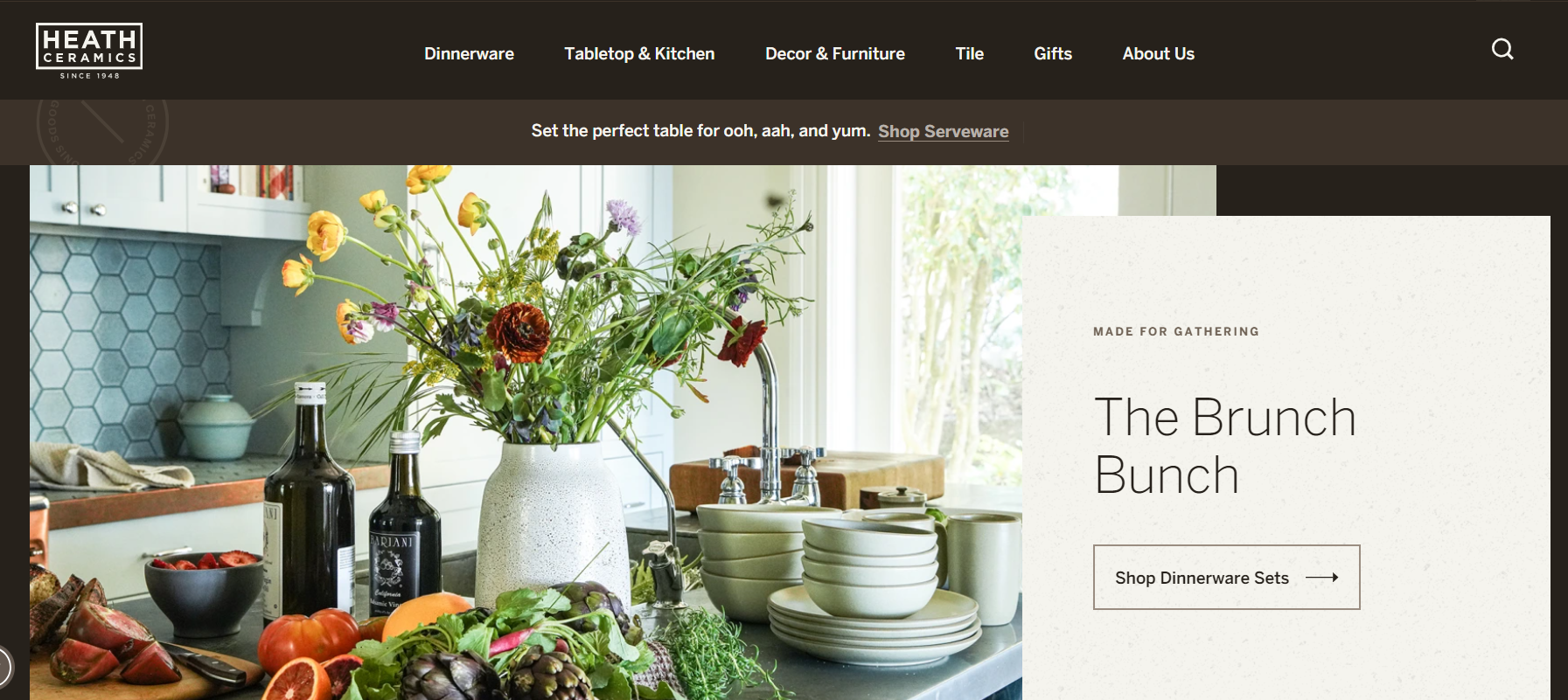Open the site search magnifier icon
Image resolution: width=1568 pixels, height=700 pixels.
pos(1502,49)
